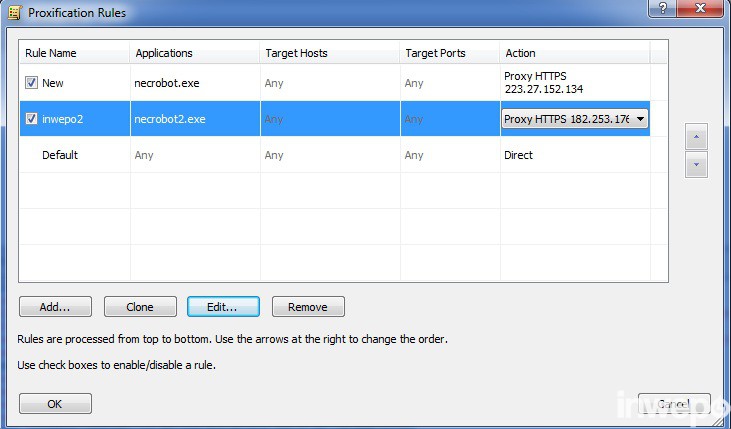731x429 pixels.
Task: Disable the New rule checkbox
Action: [31, 83]
